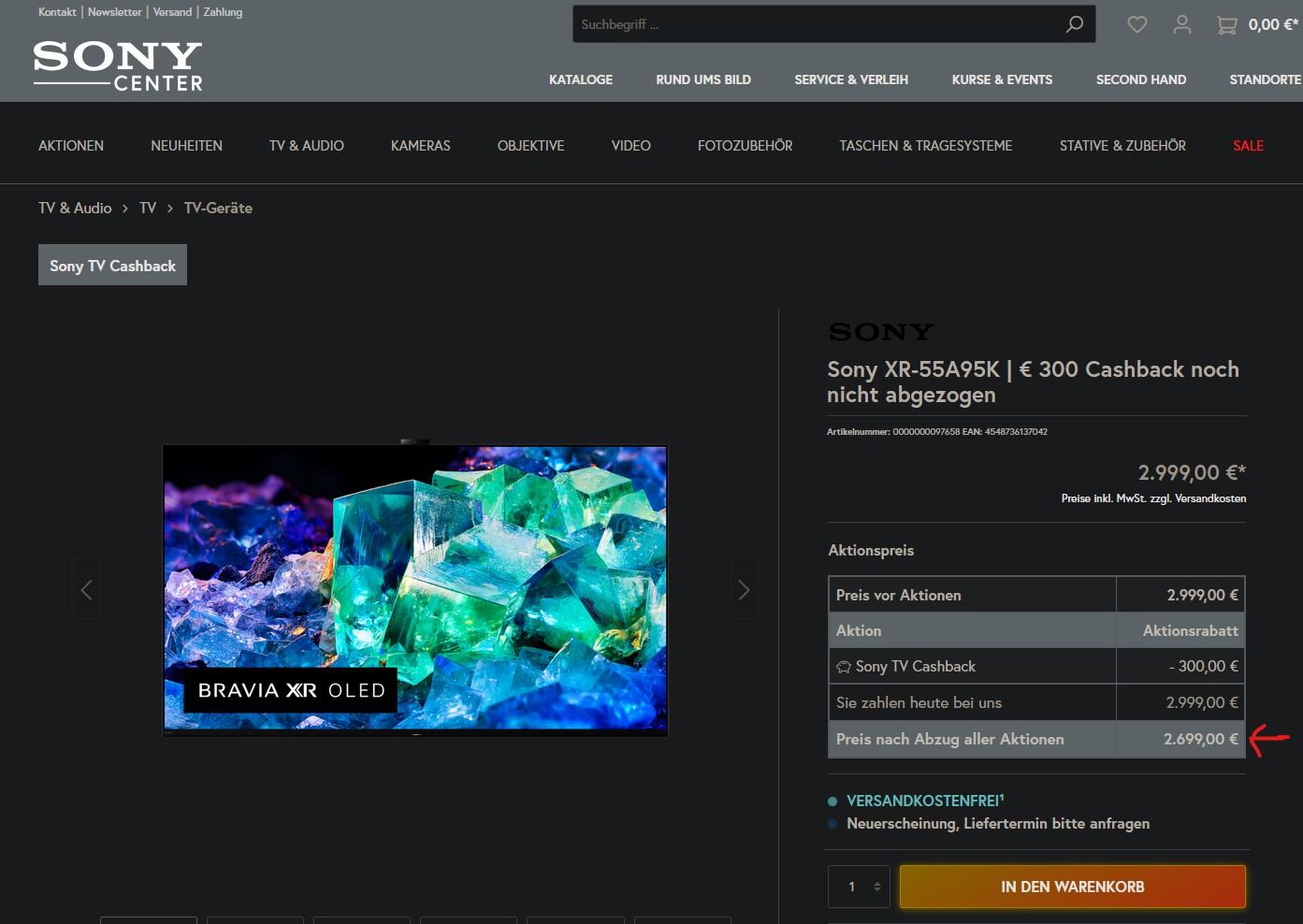Open Service & Verleih menu
This screenshot has height=924, width=1303.
click(x=851, y=79)
